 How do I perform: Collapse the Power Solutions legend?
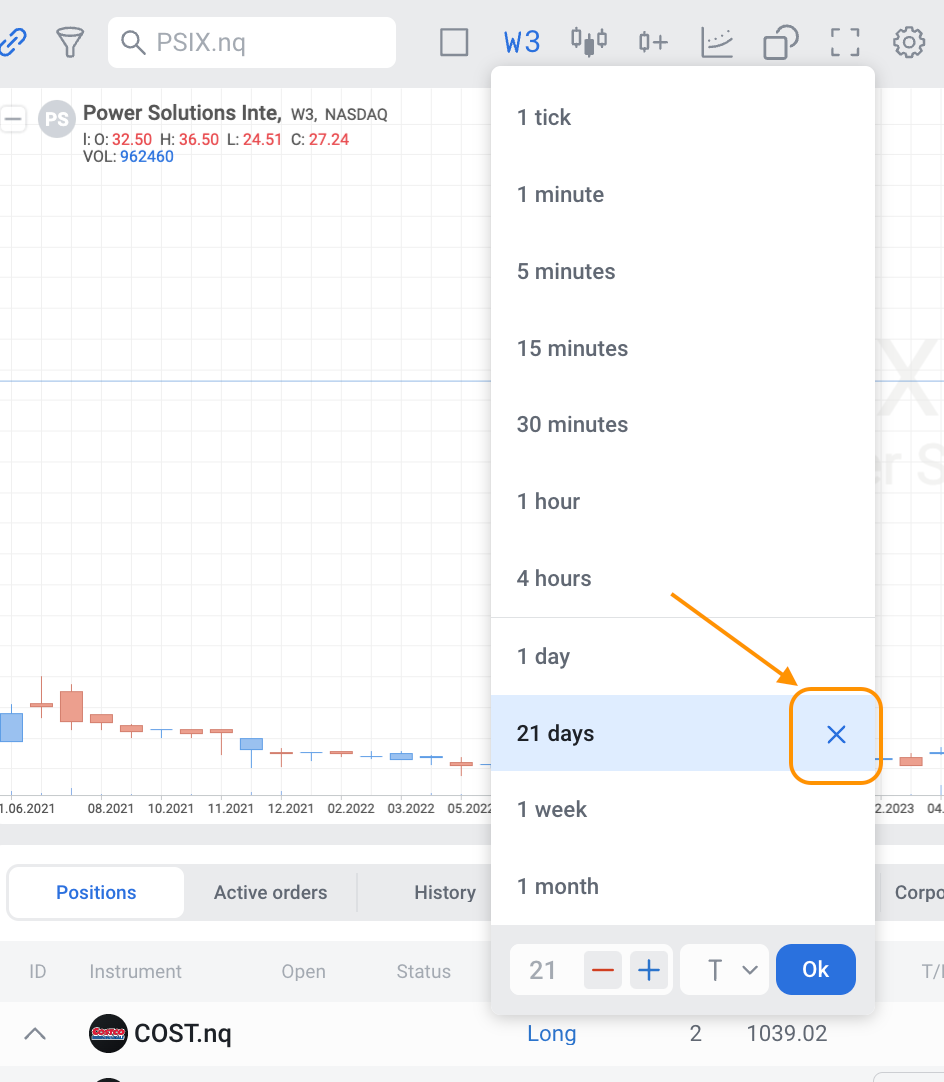click(14, 119)
